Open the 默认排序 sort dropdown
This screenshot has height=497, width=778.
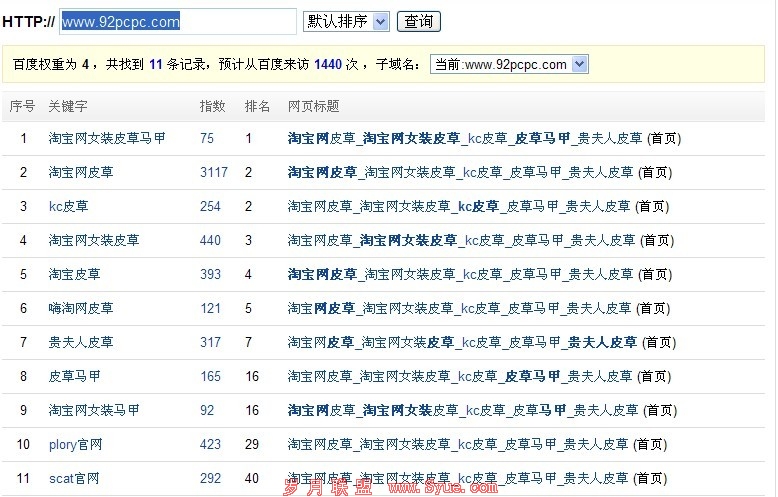click(345, 21)
